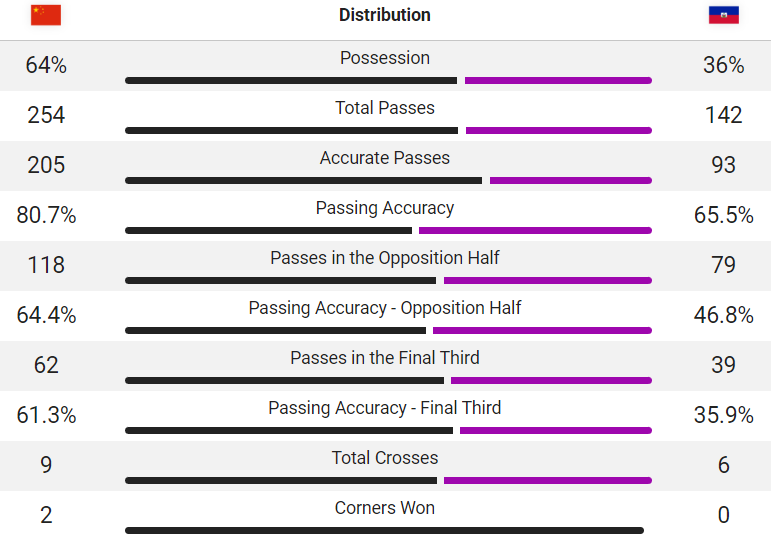Image resolution: width=771 pixels, height=540 pixels.
Task: Click the Haiti flag icon
Action: 723,15
